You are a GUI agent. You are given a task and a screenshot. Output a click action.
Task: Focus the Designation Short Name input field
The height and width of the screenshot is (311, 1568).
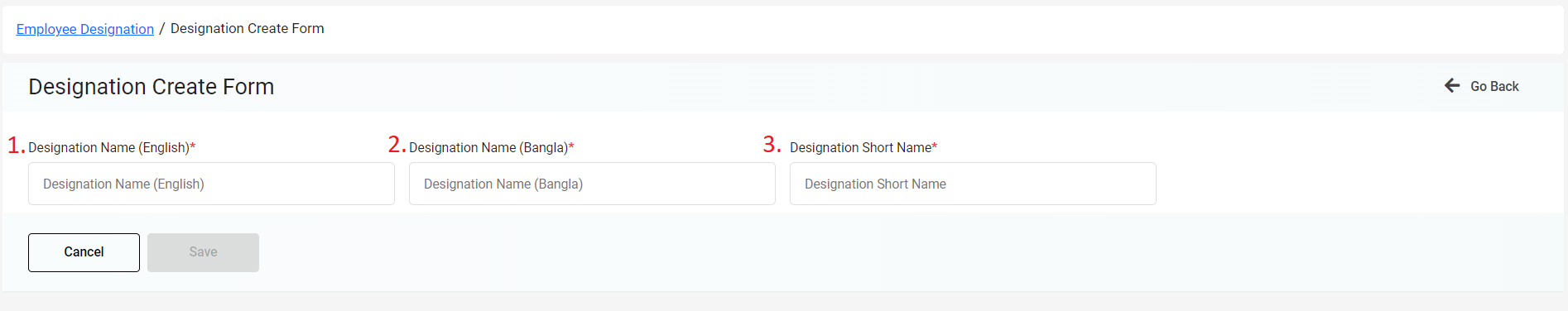click(973, 184)
